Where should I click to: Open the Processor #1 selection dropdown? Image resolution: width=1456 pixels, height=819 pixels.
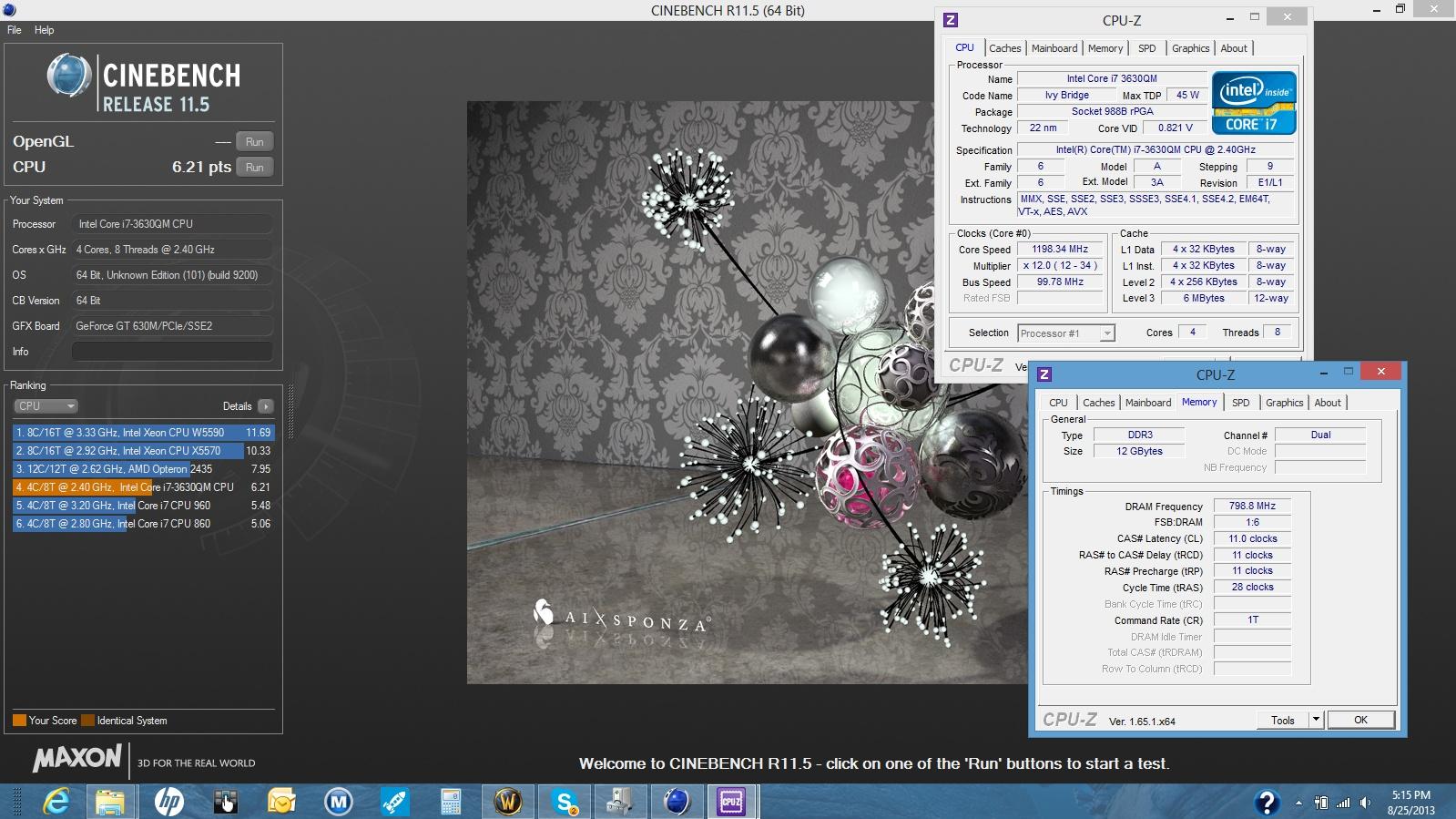pos(1065,333)
